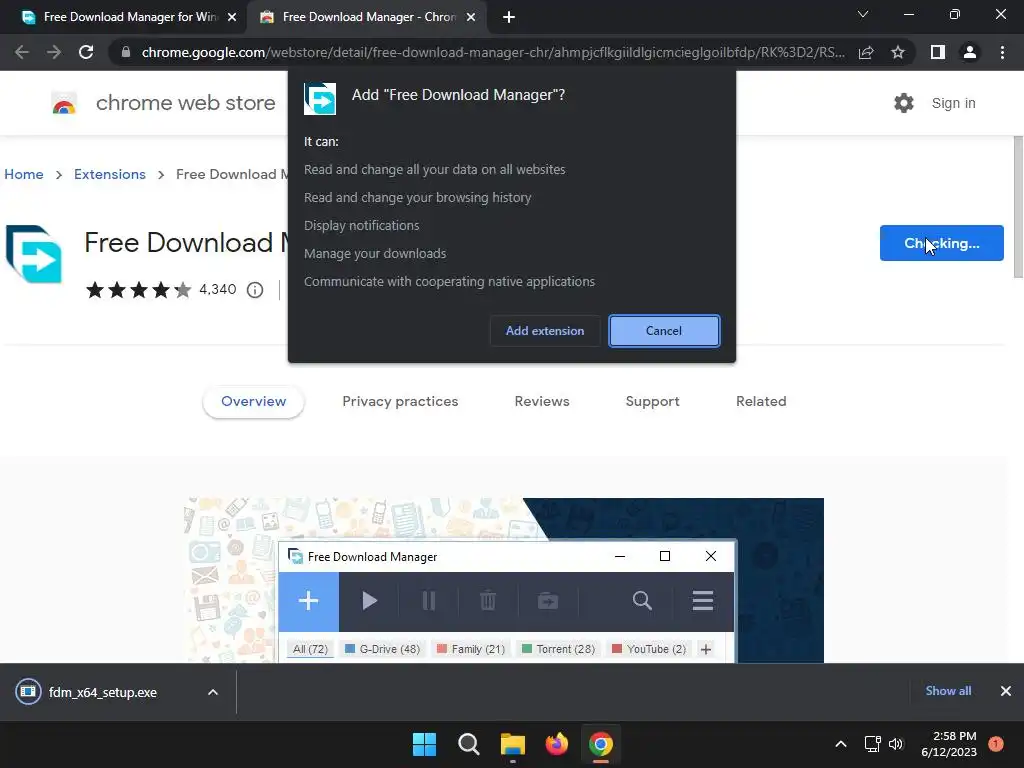
Task: Open Chrome three-dot menu
Action: click(x=1002, y=52)
